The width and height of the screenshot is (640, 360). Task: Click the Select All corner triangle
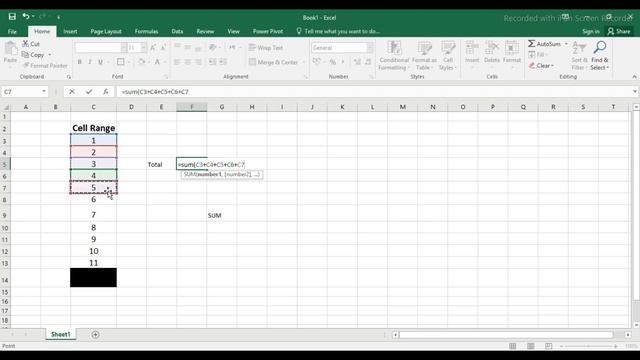click(6, 107)
